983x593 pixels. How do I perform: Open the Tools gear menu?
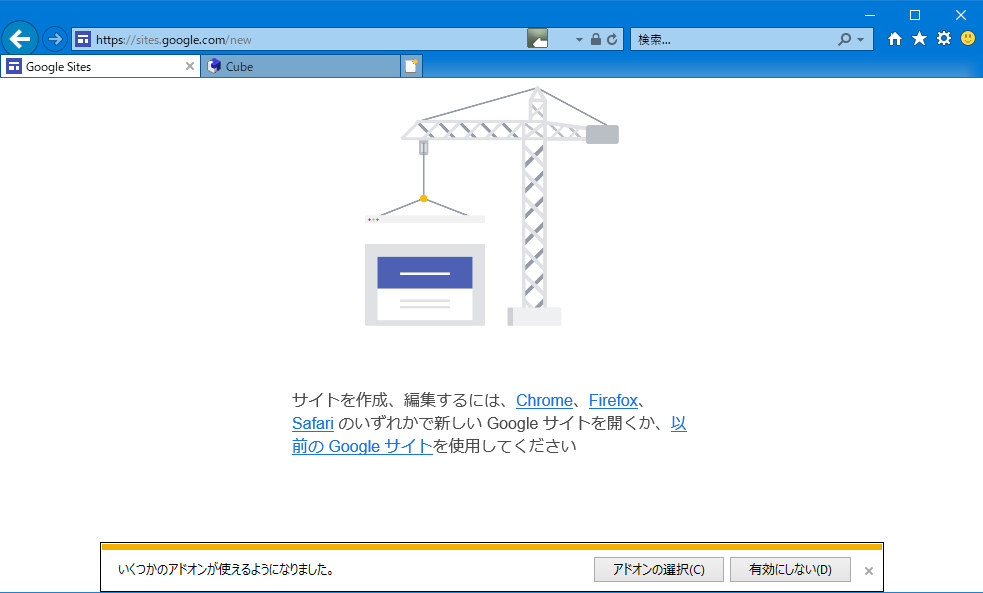pos(943,39)
